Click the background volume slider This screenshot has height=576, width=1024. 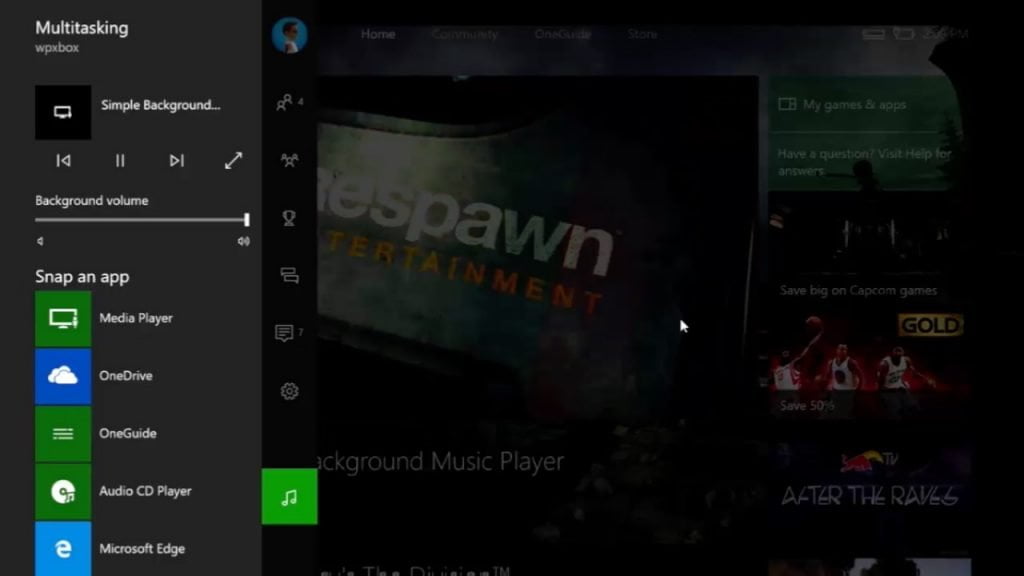(142, 220)
